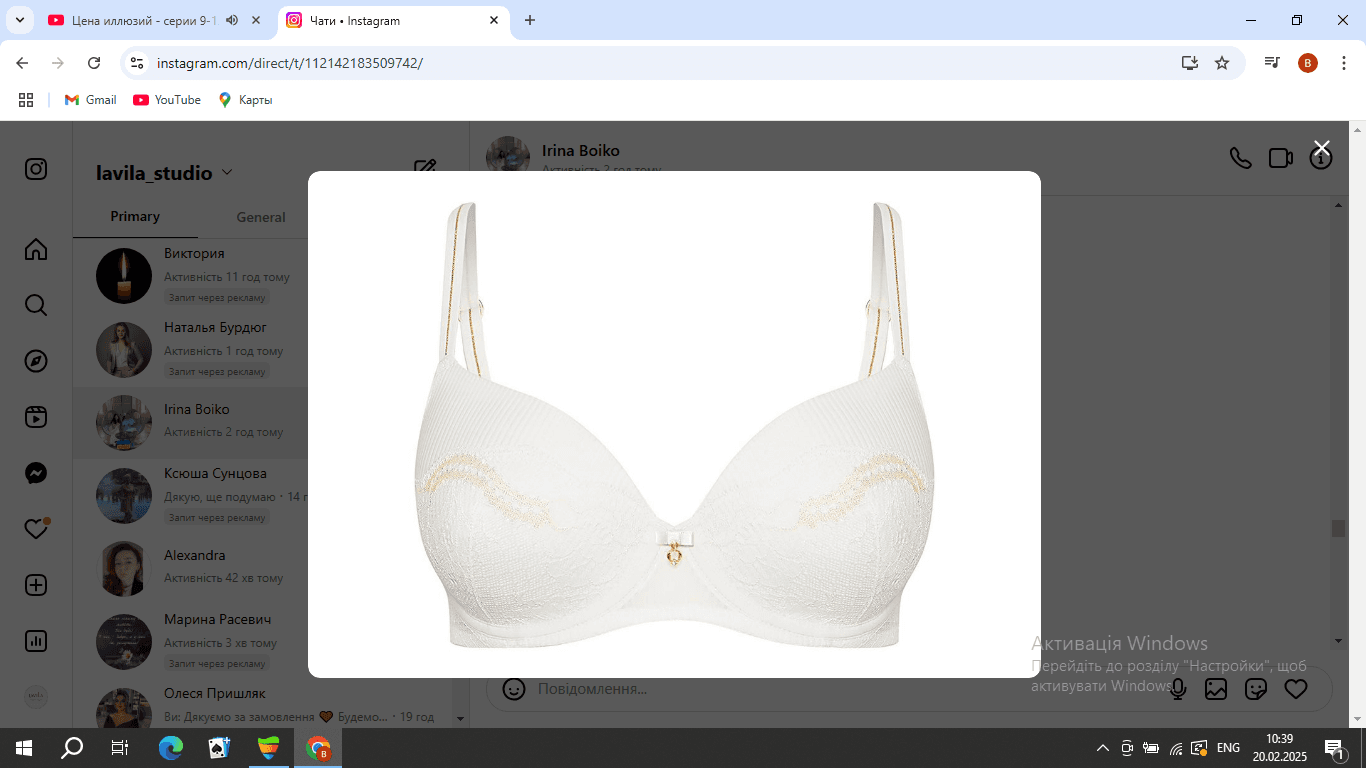This screenshot has width=1366, height=768.
Task: Show hidden system tray icons
Action: click(1103, 747)
